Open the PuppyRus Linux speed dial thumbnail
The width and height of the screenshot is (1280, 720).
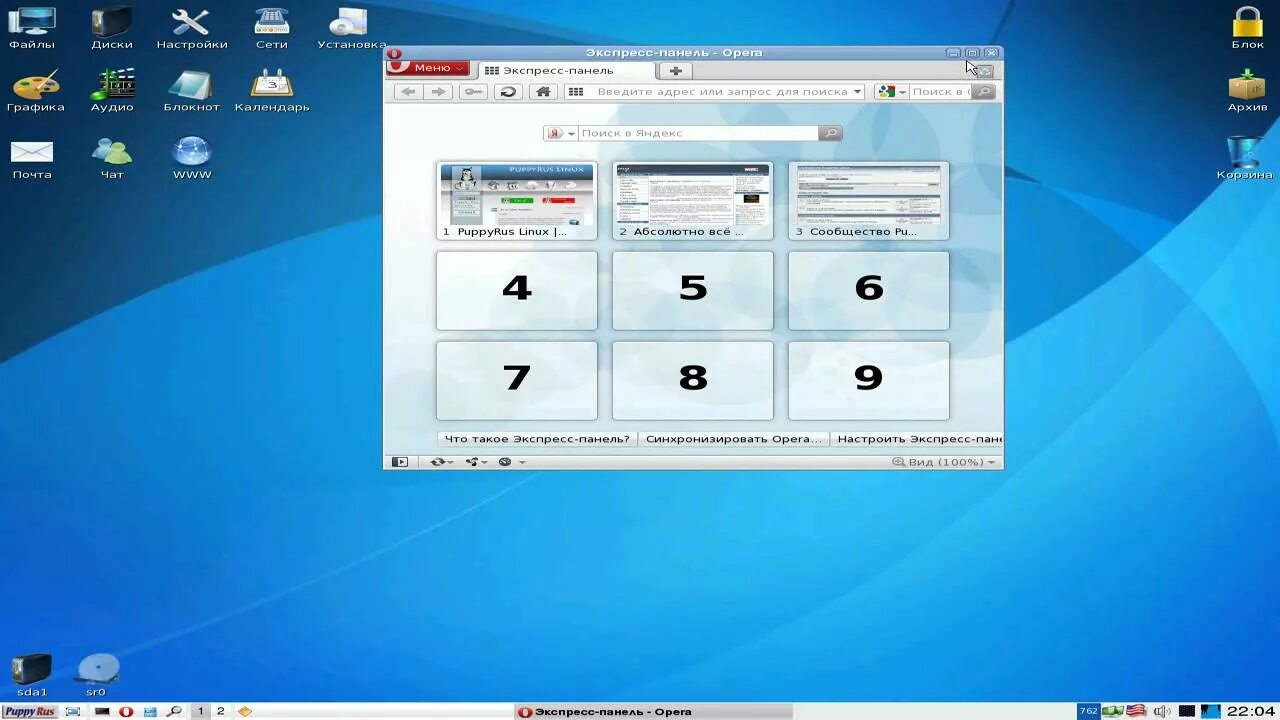[516, 196]
